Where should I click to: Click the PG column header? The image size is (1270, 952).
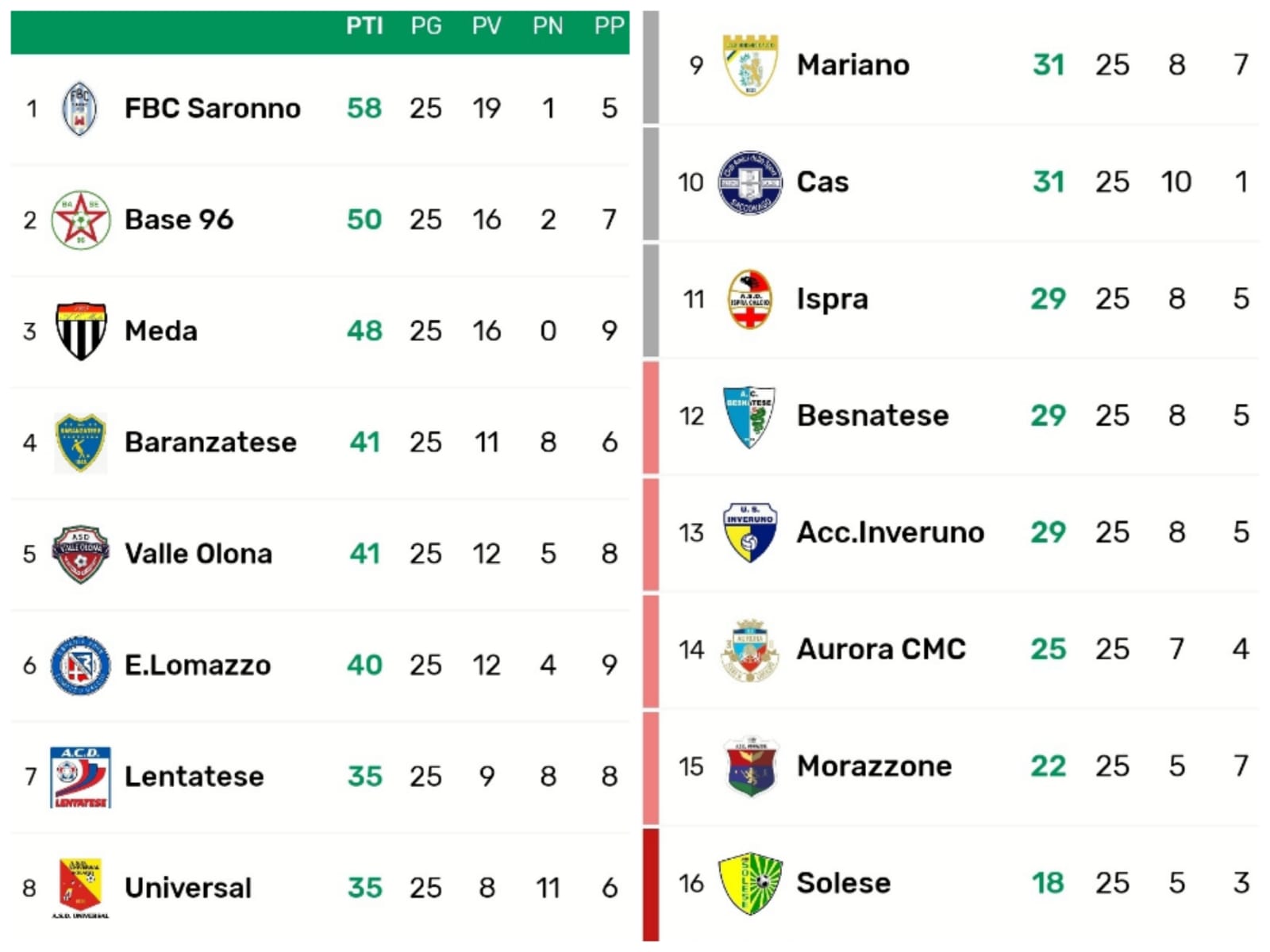tap(425, 26)
